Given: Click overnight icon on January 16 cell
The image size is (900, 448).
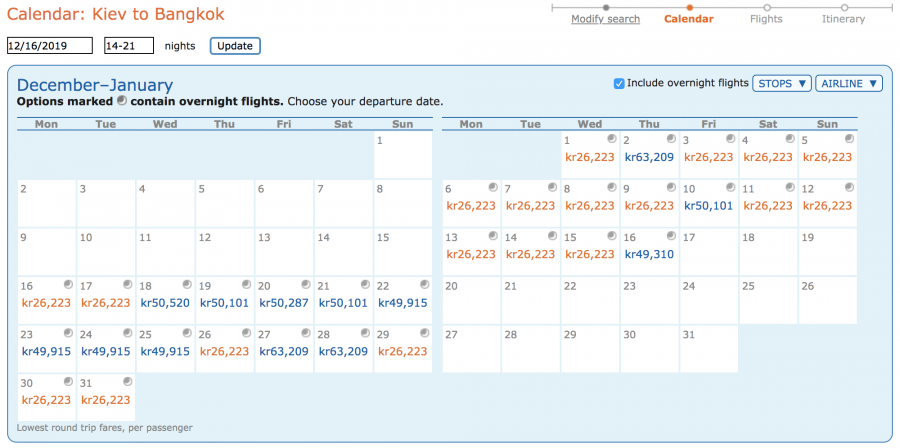Looking at the screenshot, I should tap(671, 236).
